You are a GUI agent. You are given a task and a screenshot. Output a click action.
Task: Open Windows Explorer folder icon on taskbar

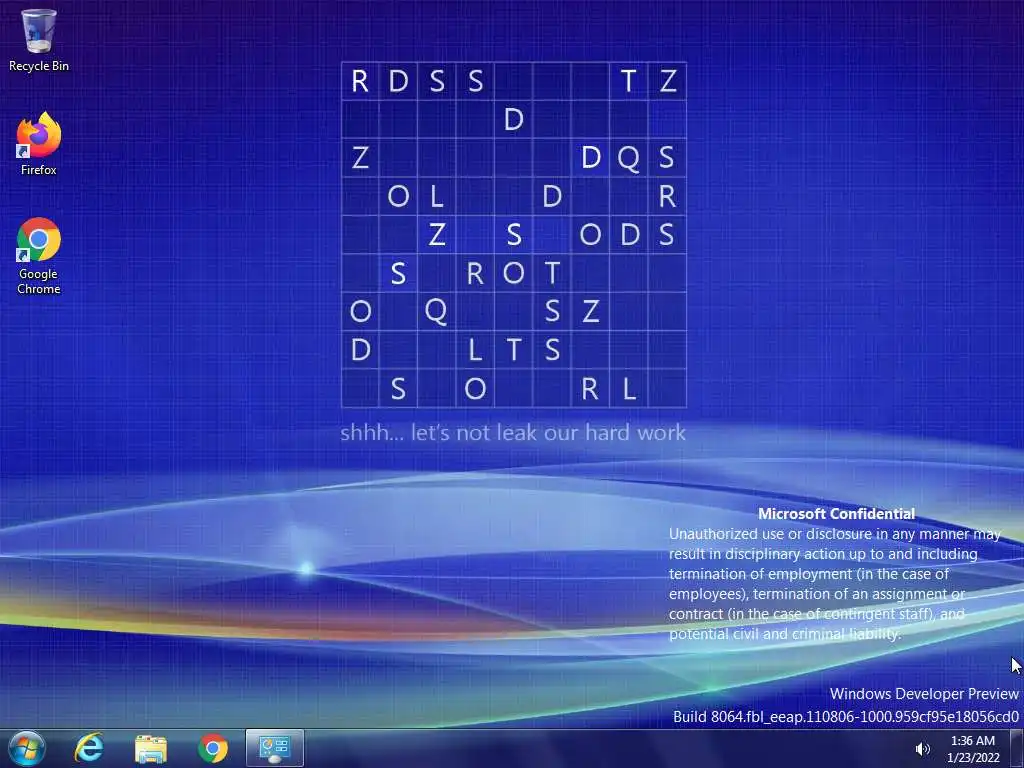click(151, 748)
